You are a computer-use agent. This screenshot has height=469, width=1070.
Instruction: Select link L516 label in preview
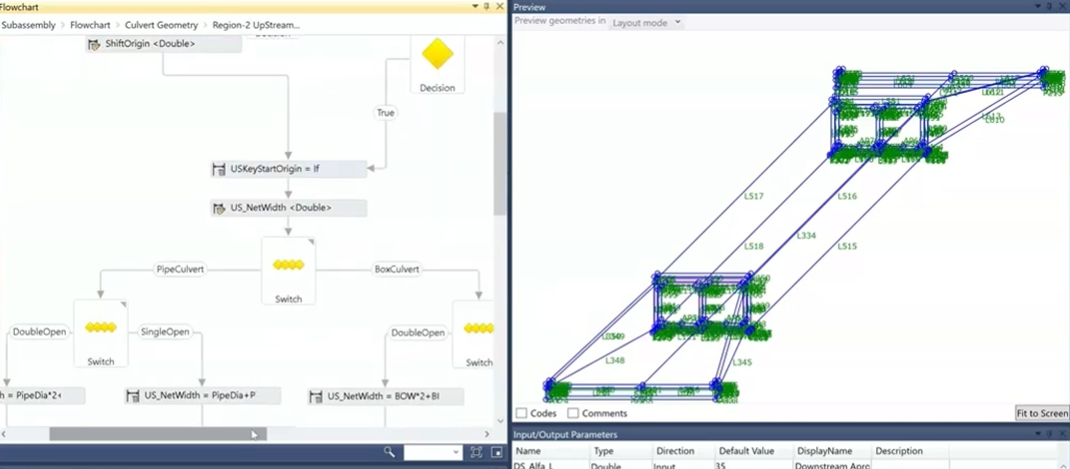pyautogui.click(x=847, y=197)
